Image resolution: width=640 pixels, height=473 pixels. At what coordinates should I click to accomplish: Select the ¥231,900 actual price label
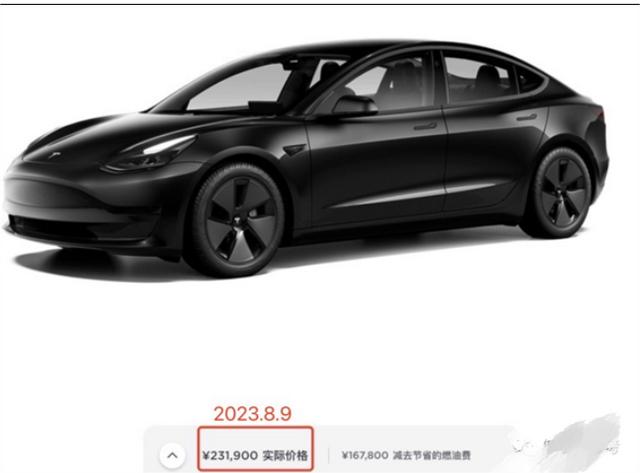click(255, 455)
